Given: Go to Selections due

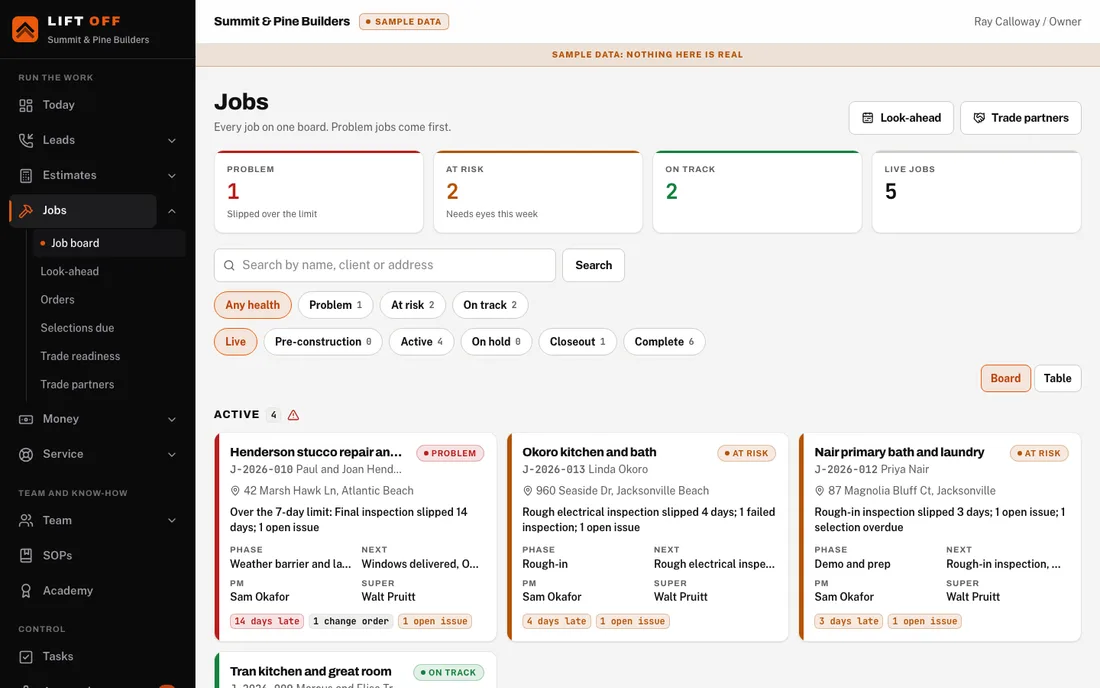Looking at the screenshot, I should (77, 328).
